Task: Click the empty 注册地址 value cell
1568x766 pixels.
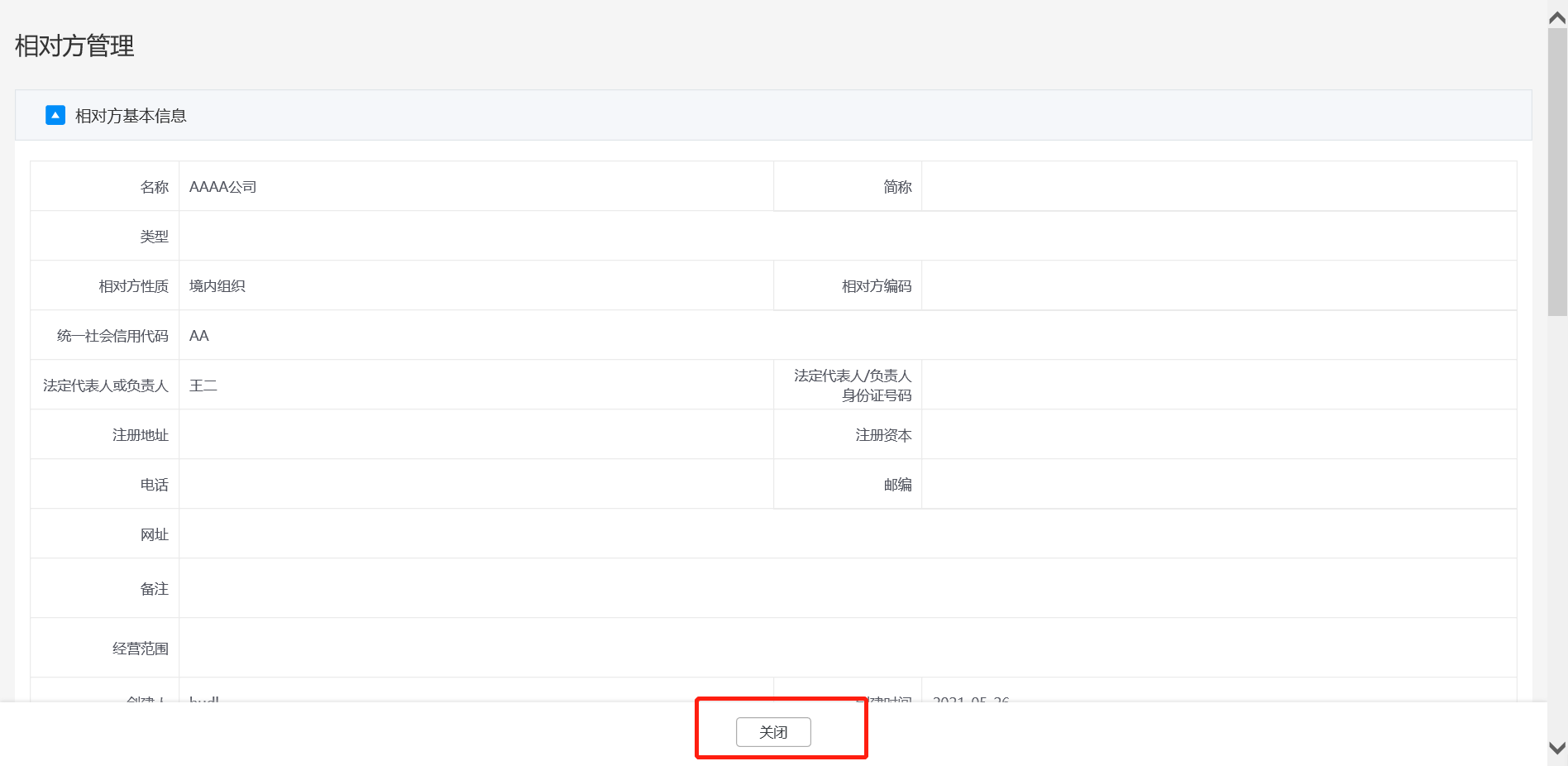Action: [x=476, y=435]
